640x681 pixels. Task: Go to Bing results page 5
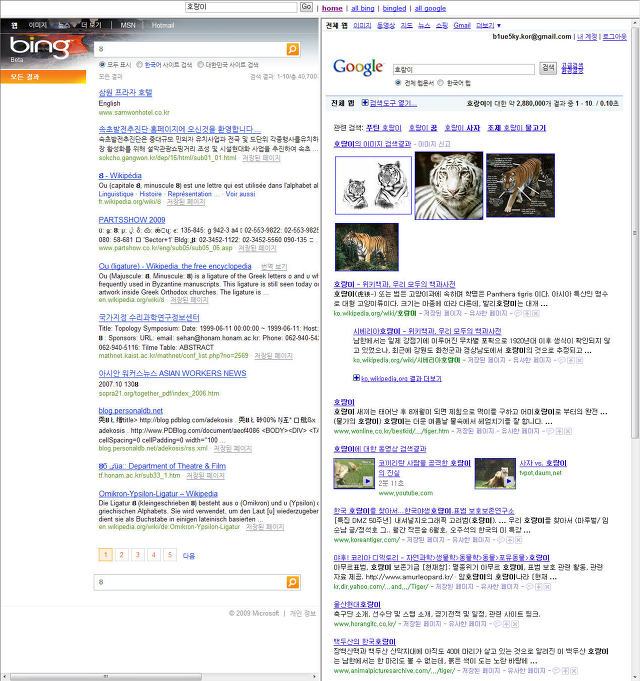(170, 555)
